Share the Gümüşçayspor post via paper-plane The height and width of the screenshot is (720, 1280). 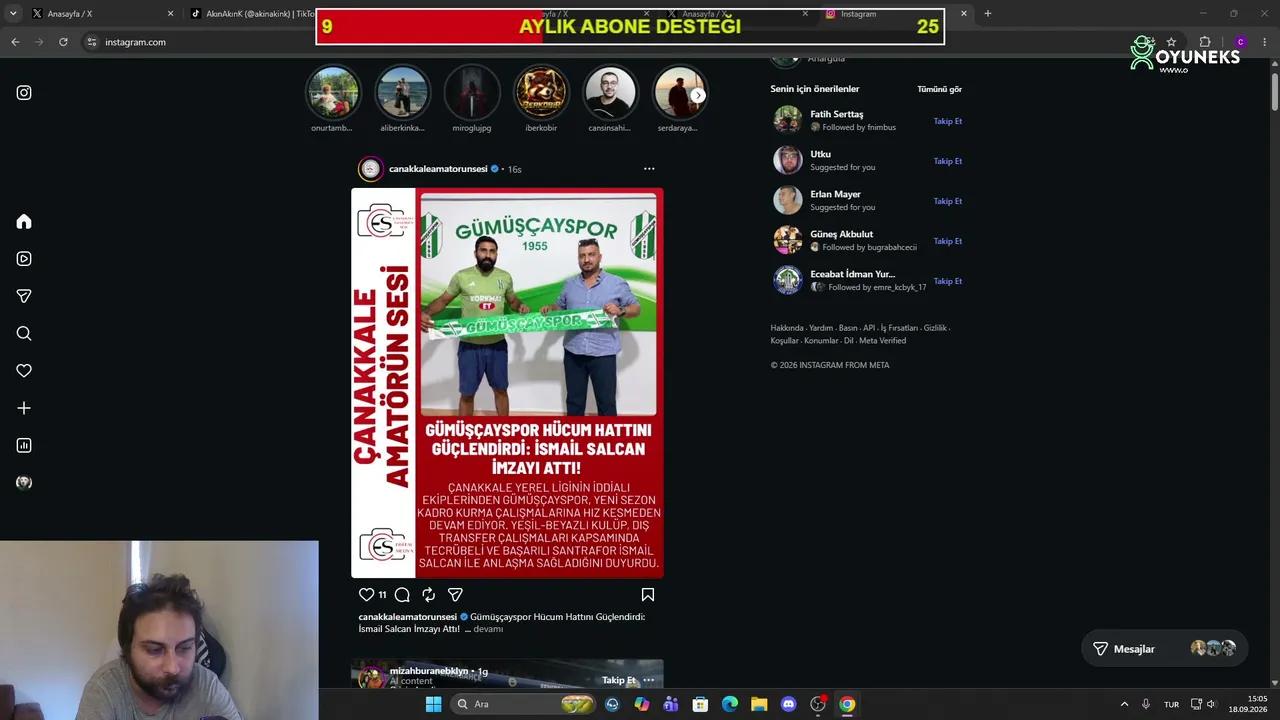(455, 594)
